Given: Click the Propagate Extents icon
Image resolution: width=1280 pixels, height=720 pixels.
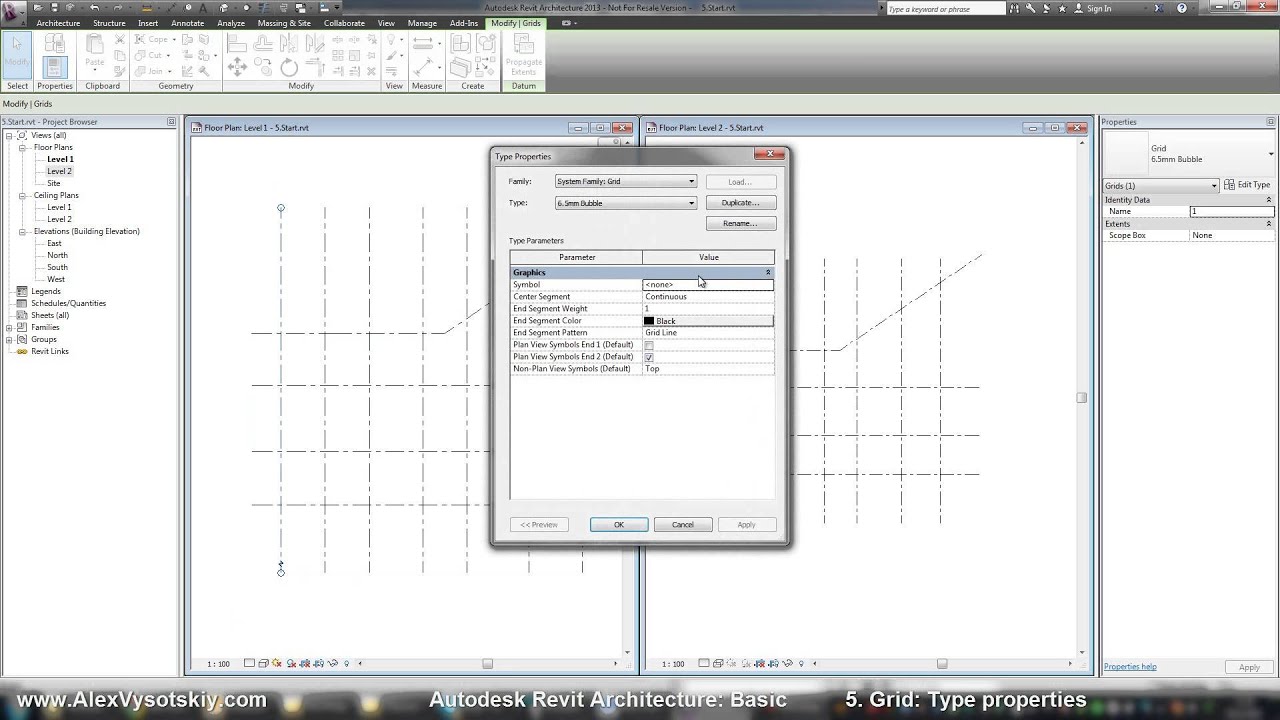Looking at the screenshot, I should pyautogui.click(x=524, y=56).
